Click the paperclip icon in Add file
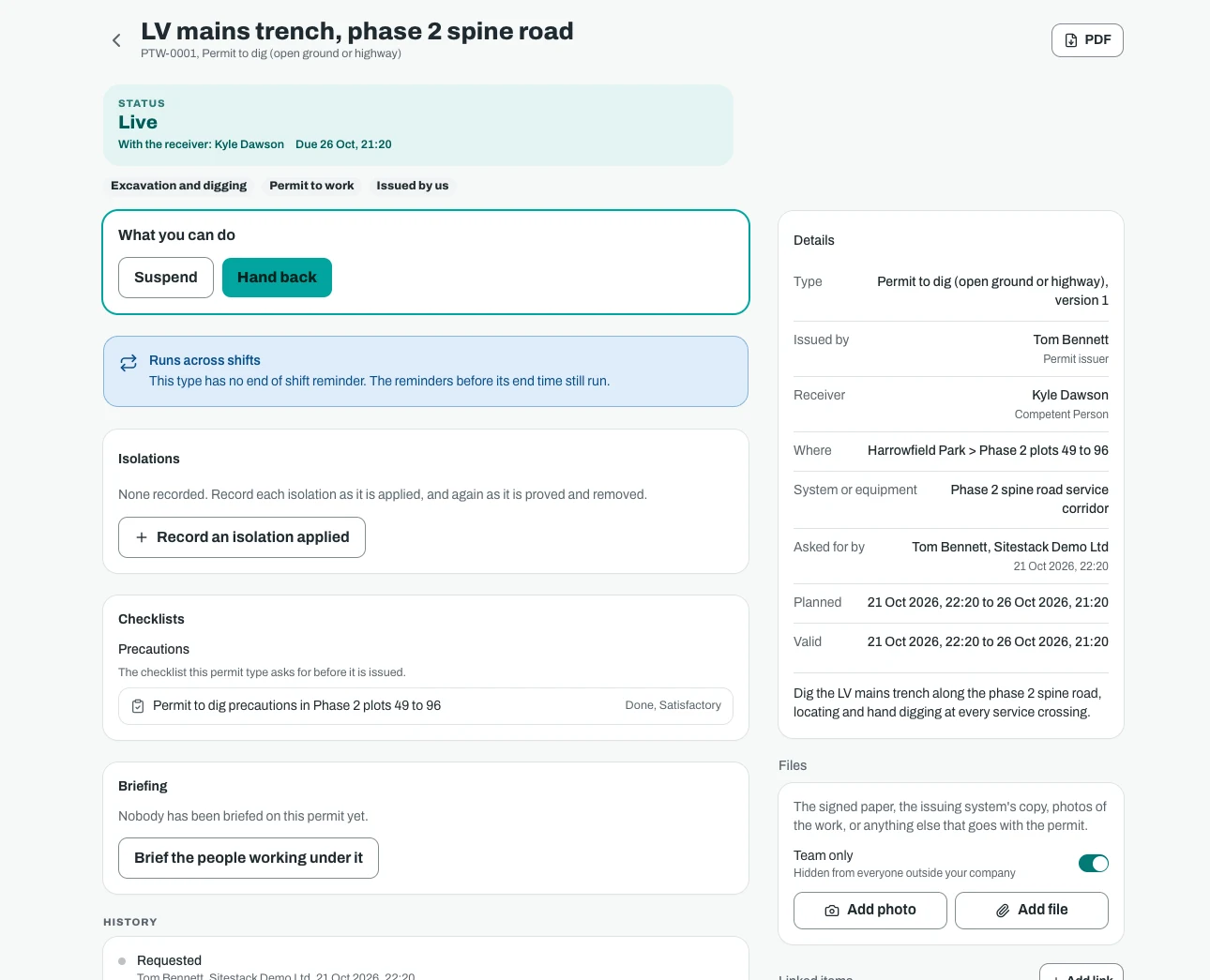 tap(1003, 911)
